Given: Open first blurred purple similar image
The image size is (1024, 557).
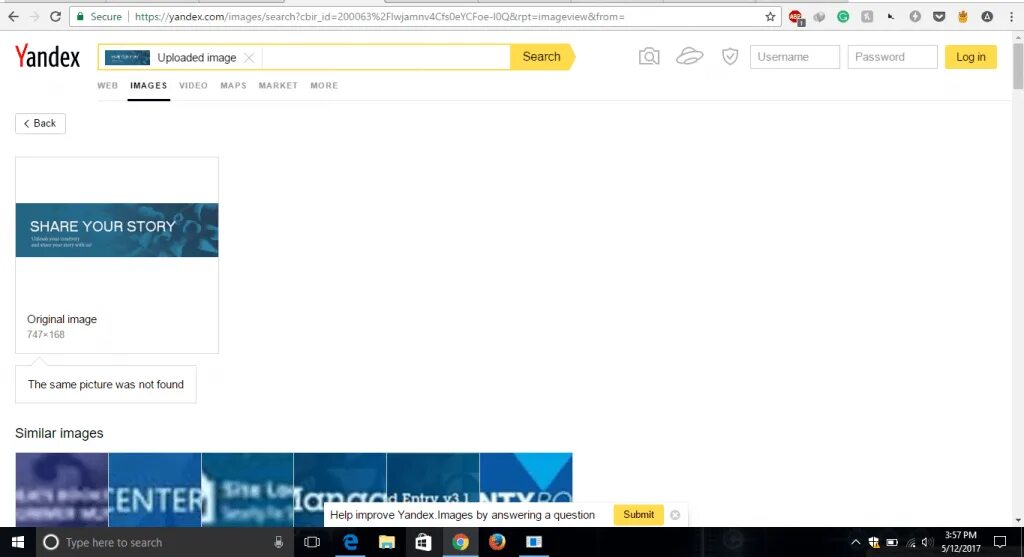Looking at the screenshot, I should pos(62,490).
